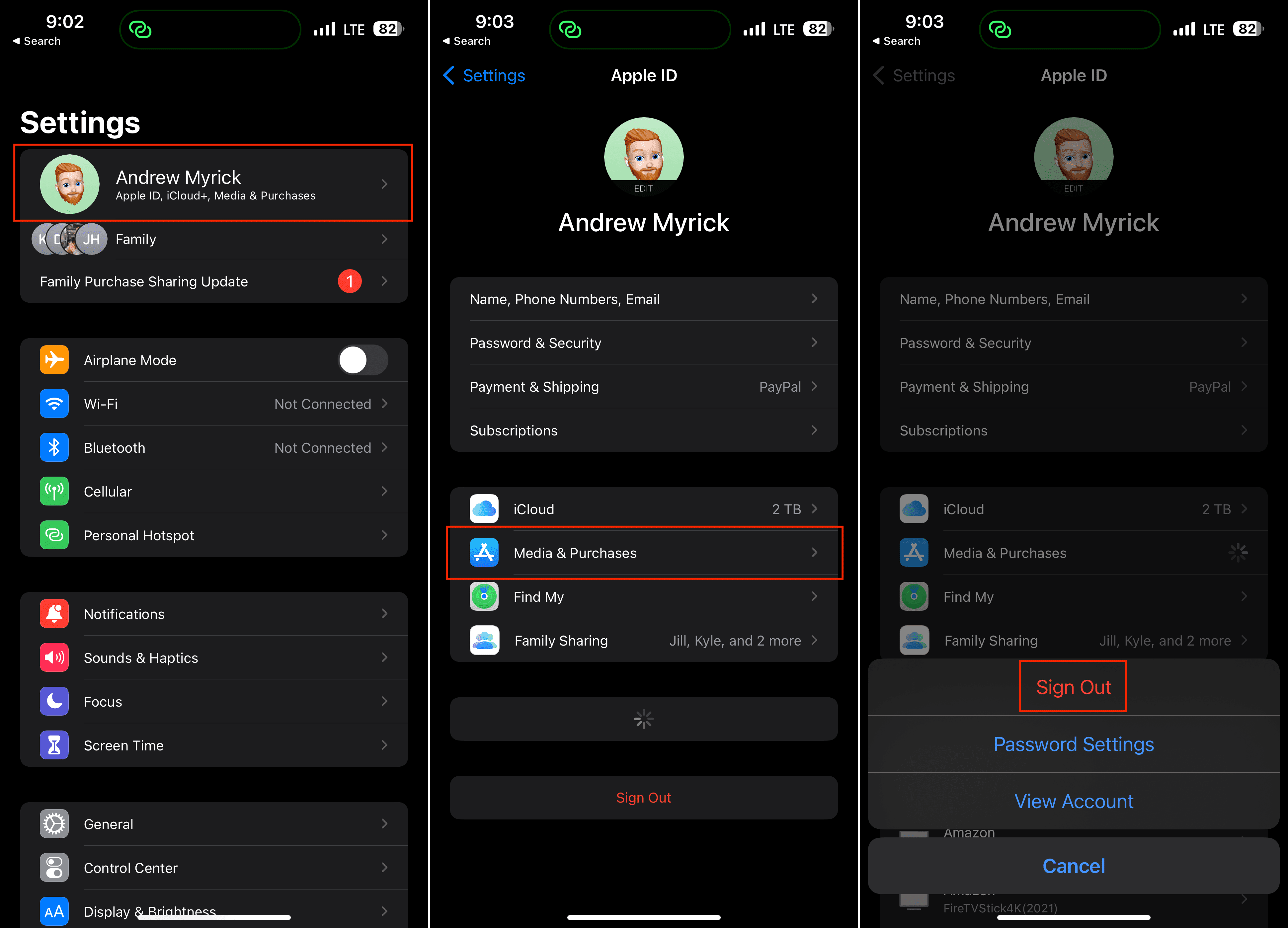The height and width of the screenshot is (928, 1288).
Task: Tap the "Family Purchase Sharing Update" label
Action: click(x=144, y=281)
